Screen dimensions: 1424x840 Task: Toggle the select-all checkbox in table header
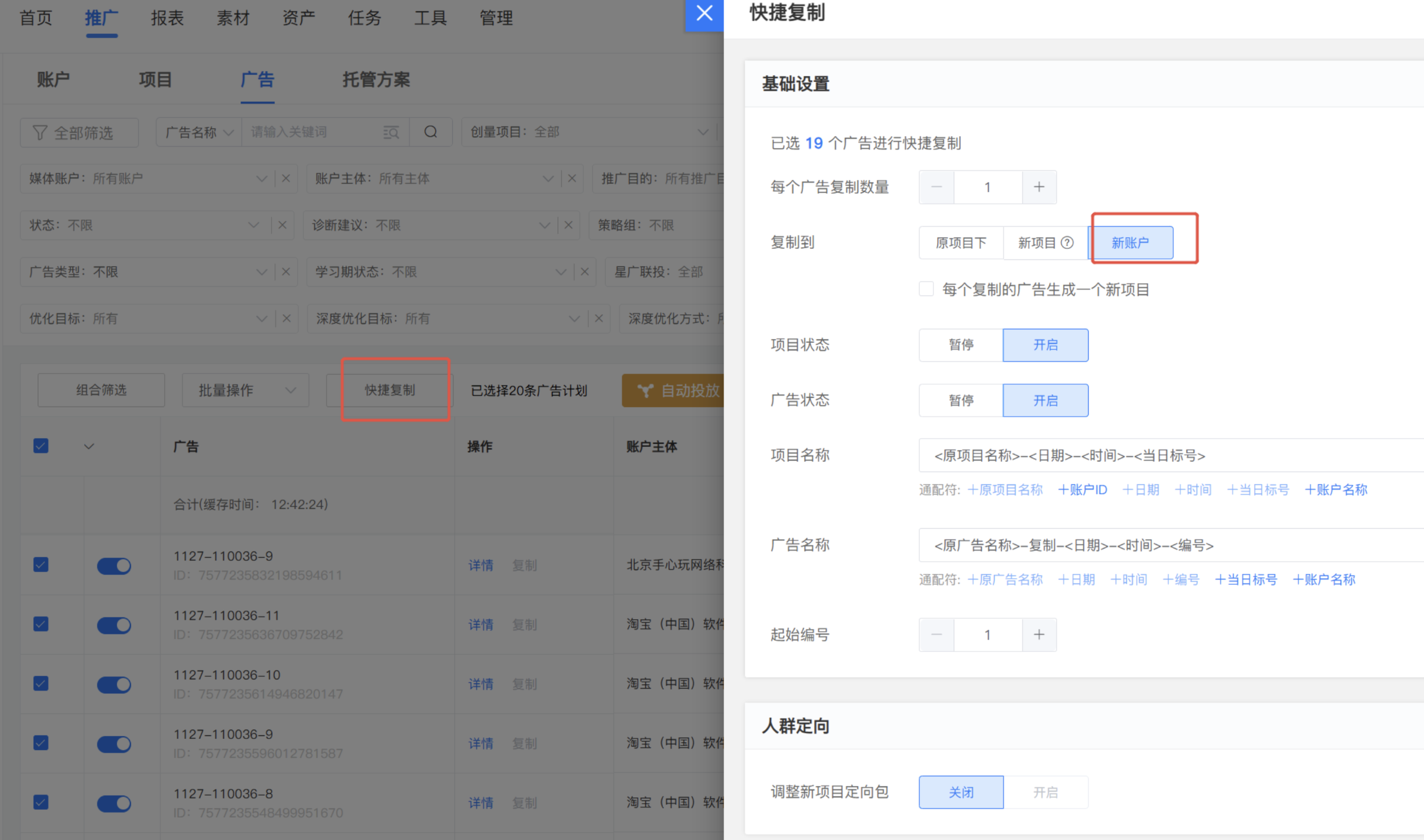[41, 446]
